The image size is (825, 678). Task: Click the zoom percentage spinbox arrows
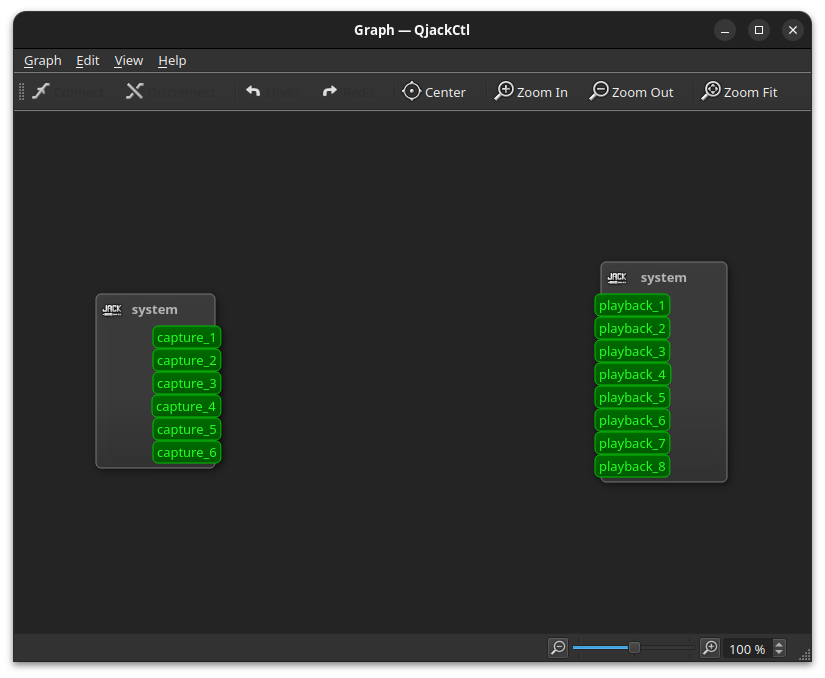tap(779, 648)
